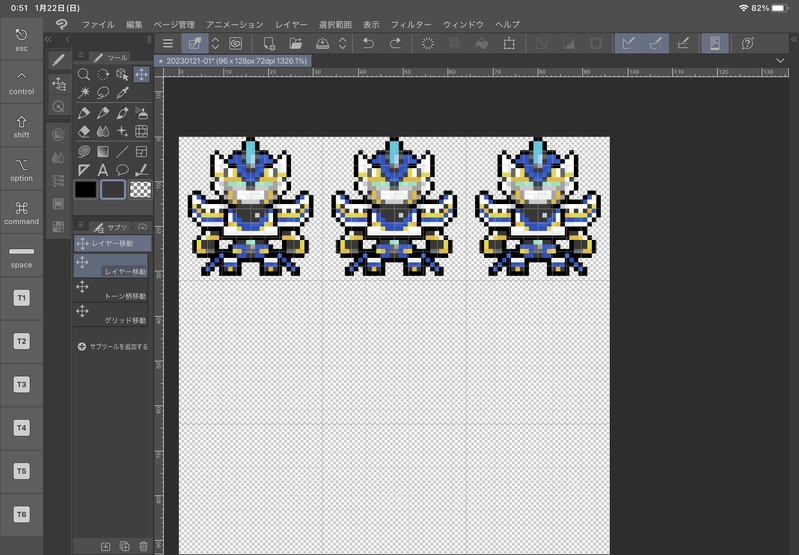Open the アニメーション menu
This screenshot has height=555, width=799.
[x=234, y=24]
